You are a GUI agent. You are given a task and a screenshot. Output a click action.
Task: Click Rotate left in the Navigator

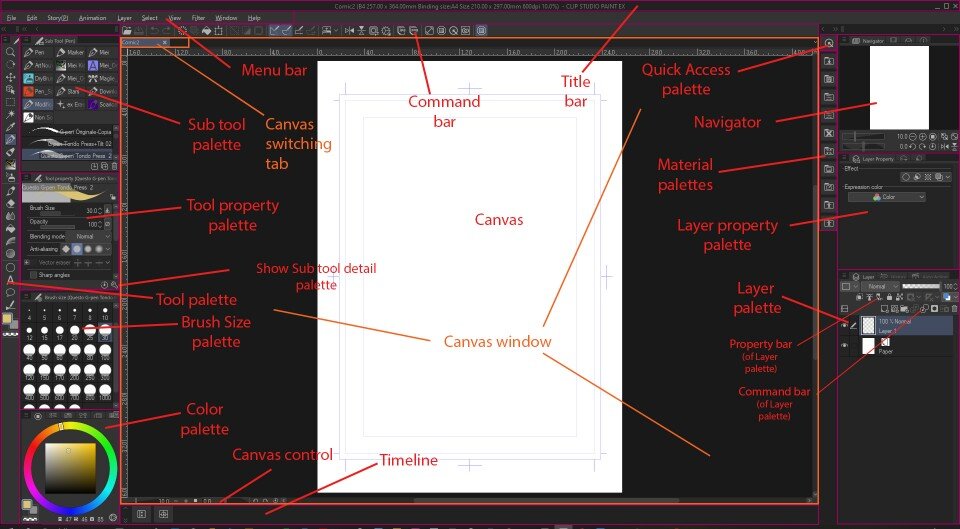913,146
